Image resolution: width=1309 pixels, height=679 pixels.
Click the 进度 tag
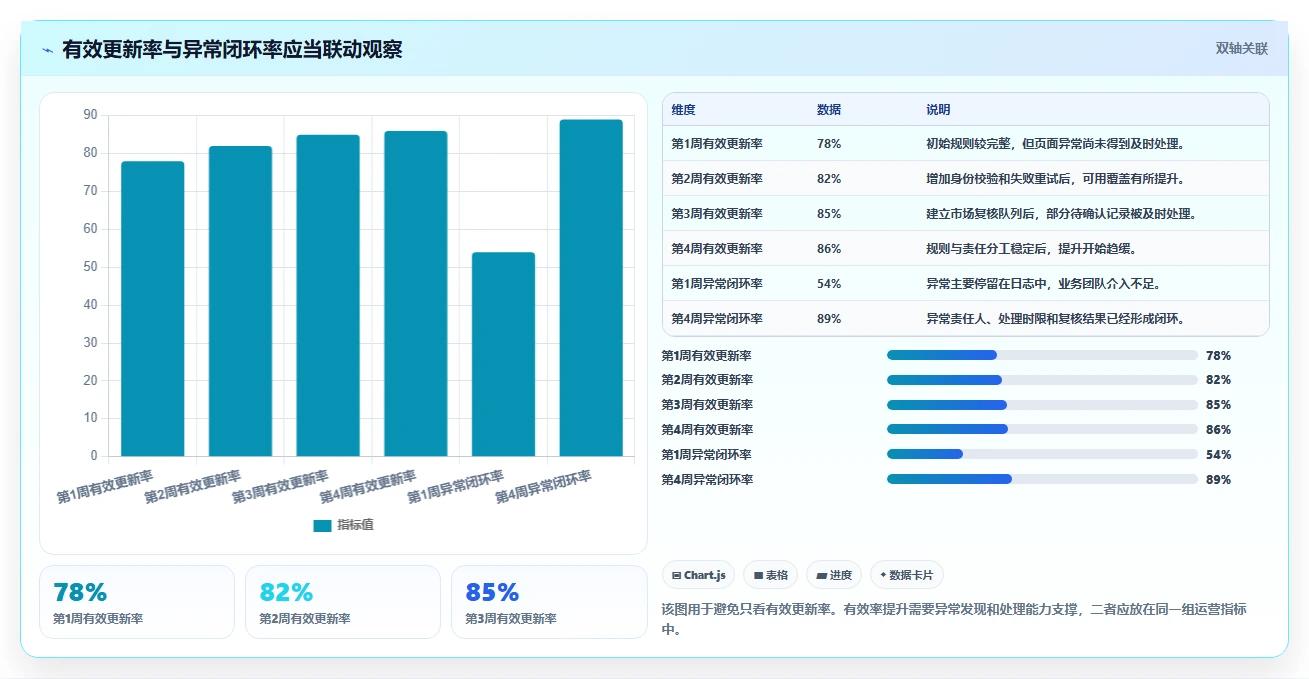pyautogui.click(x=833, y=575)
